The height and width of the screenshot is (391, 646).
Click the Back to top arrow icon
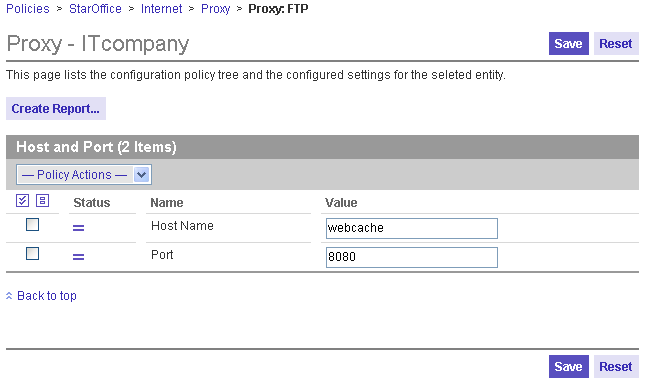pyautogui.click(x=9, y=296)
